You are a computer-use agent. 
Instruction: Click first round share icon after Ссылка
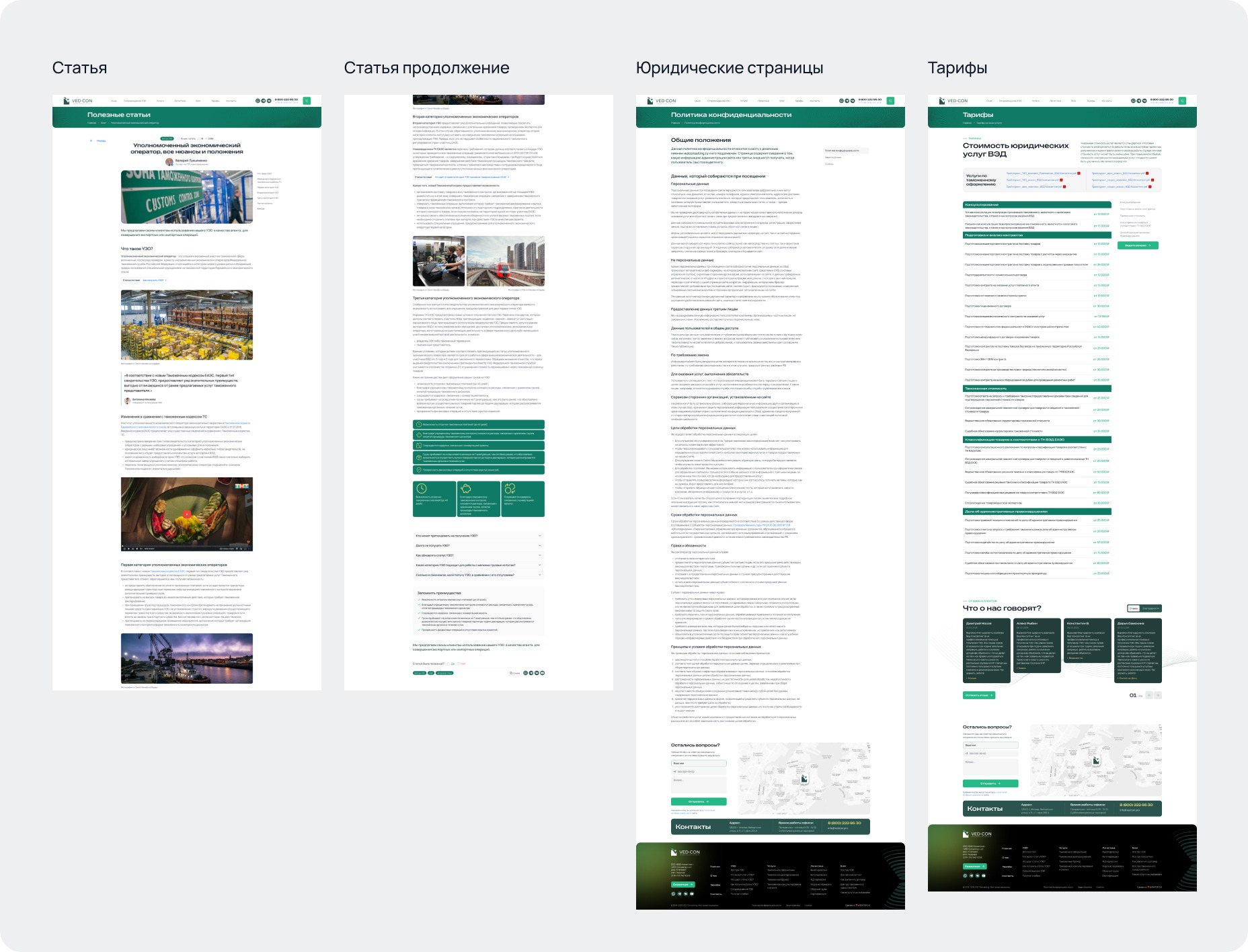526,672
